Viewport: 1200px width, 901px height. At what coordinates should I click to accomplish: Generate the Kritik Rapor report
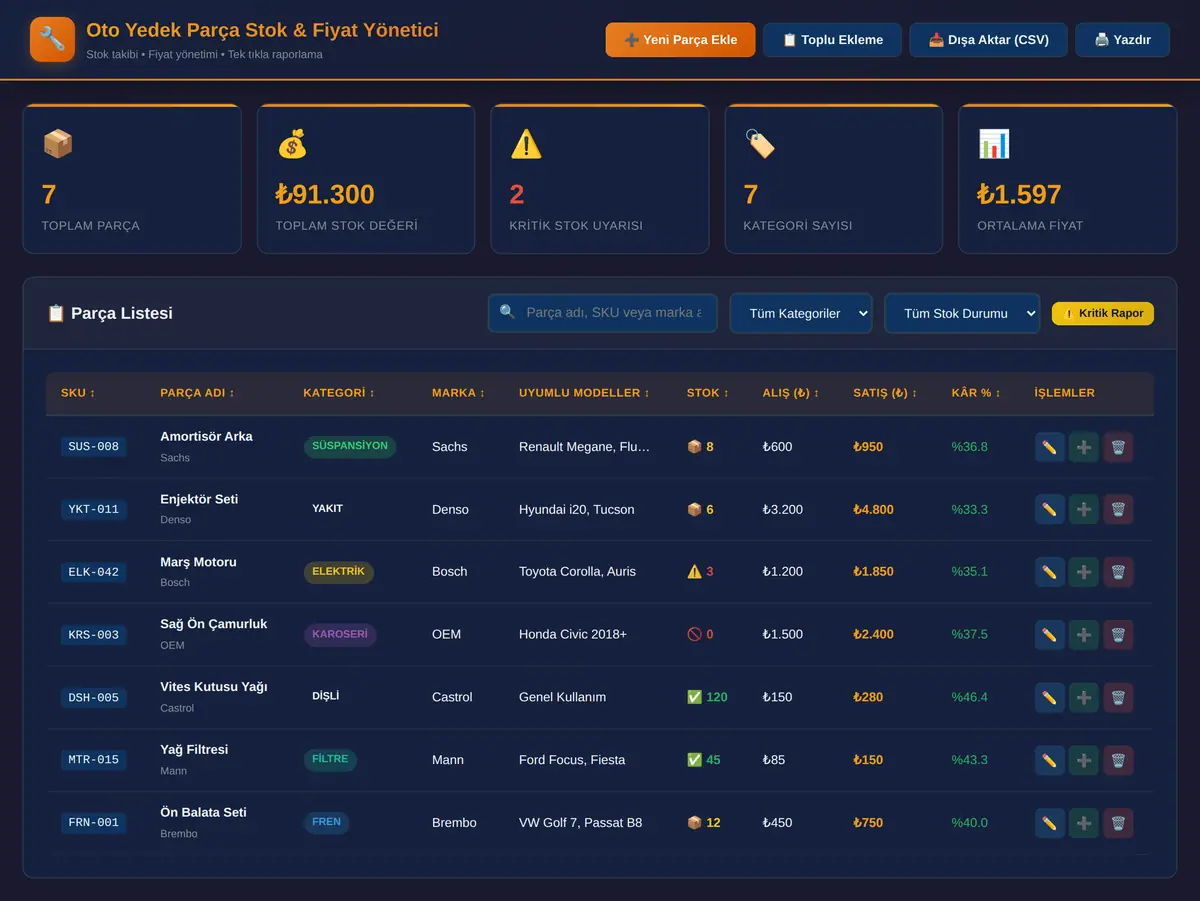point(1103,313)
